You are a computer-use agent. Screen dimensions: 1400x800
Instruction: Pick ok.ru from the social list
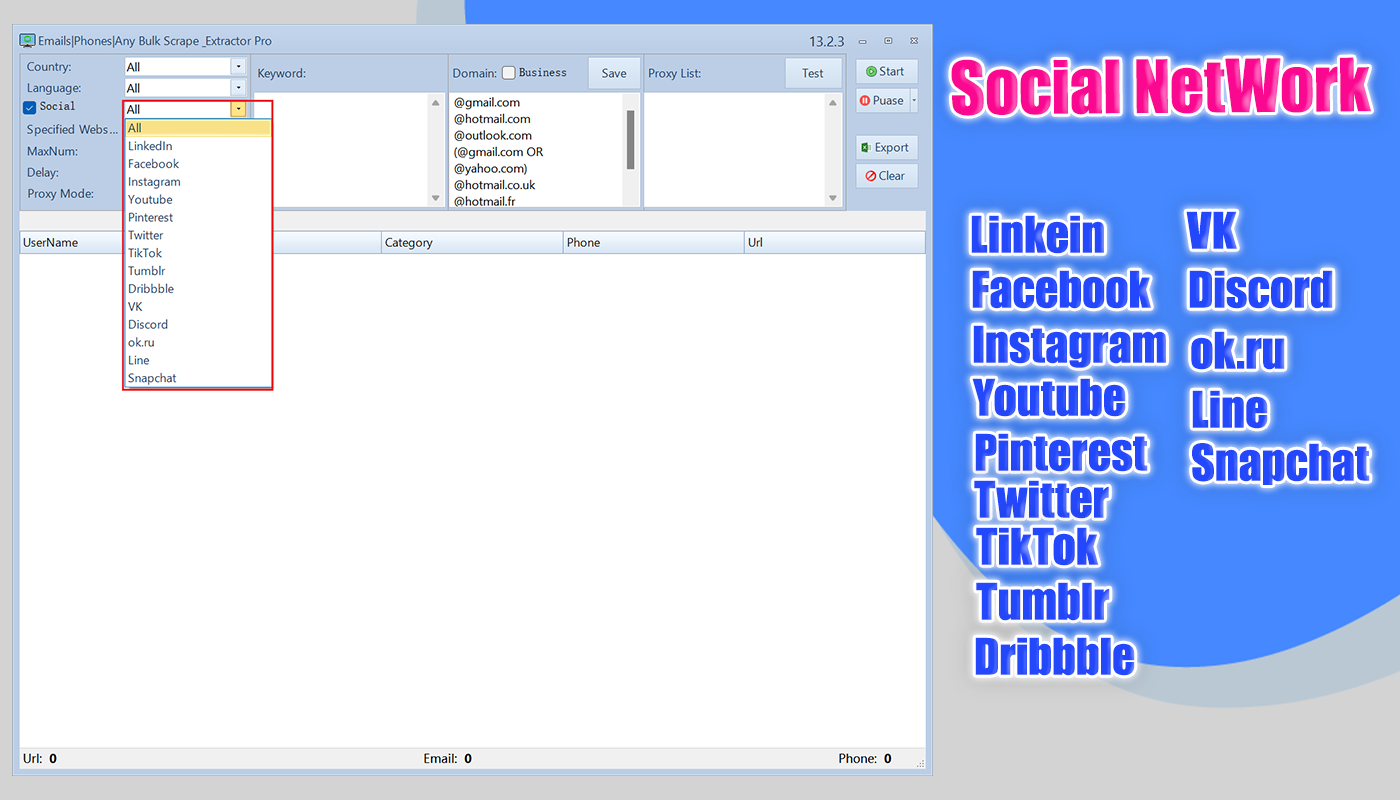click(x=198, y=343)
